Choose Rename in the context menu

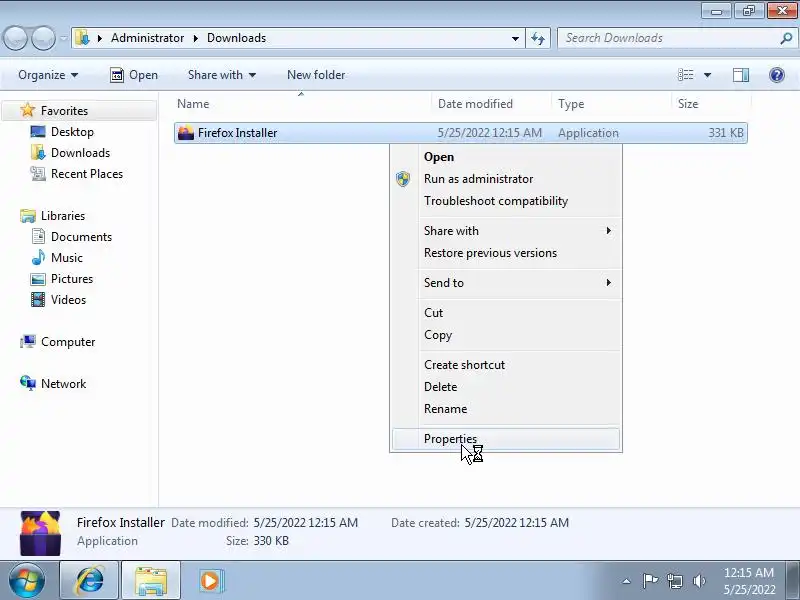coord(506,409)
